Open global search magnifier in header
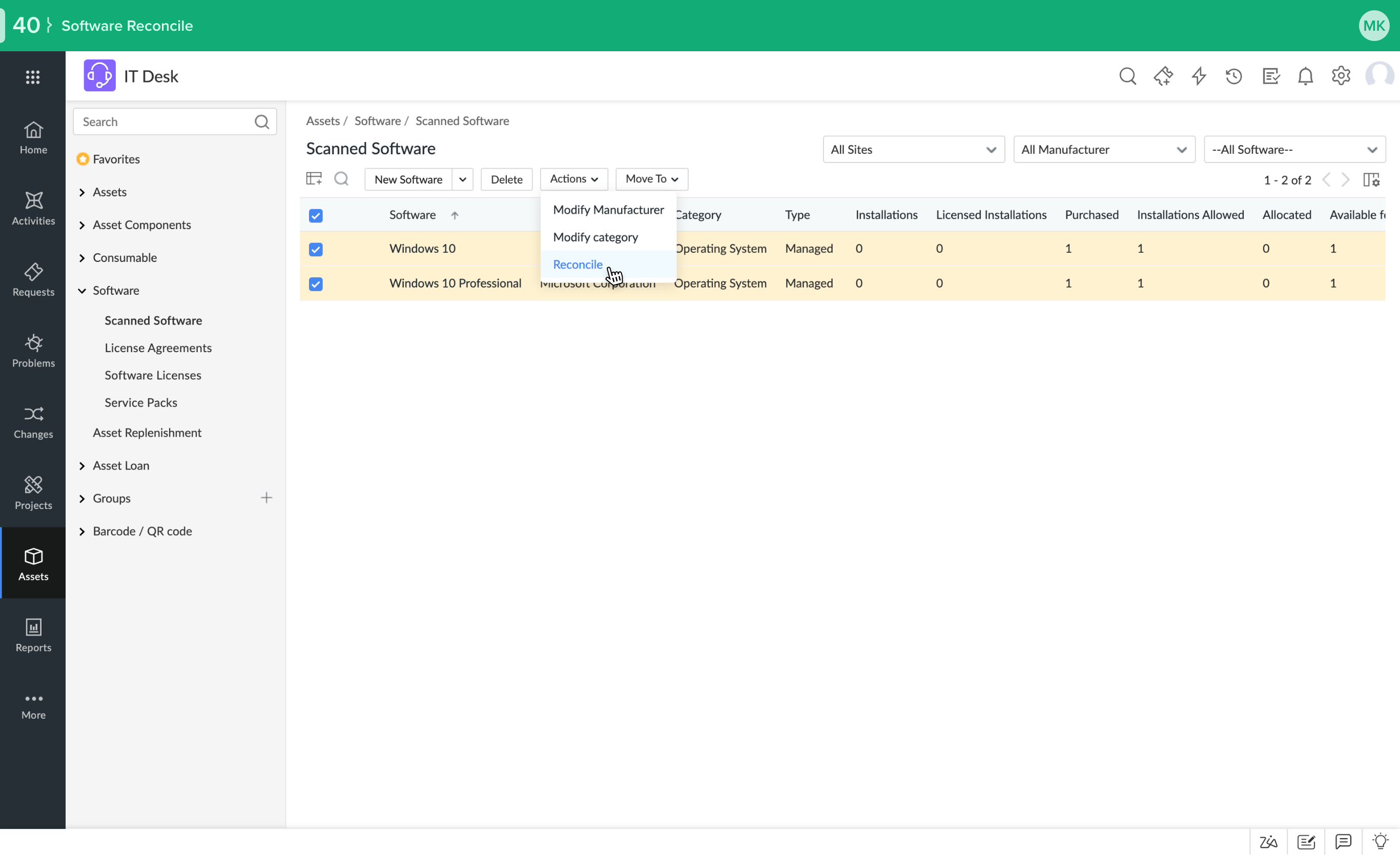The height and width of the screenshot is (855, 1400). pyautogui.click(x=1127, y=76)
